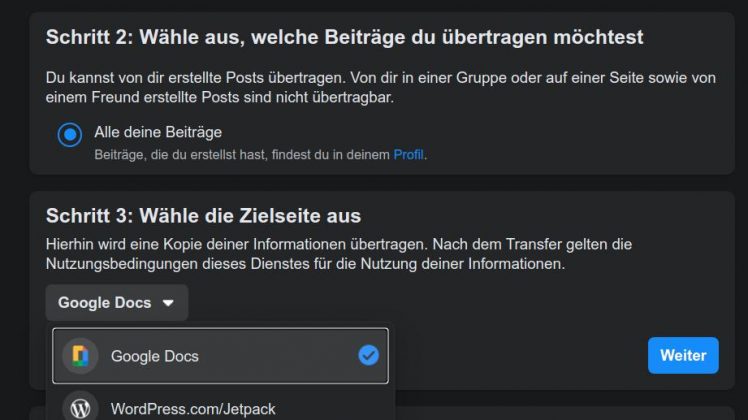This screenshot has height=420, width=748.
Task: Click the caret arrow next to Google Docs
Action: tap(168, 303)
